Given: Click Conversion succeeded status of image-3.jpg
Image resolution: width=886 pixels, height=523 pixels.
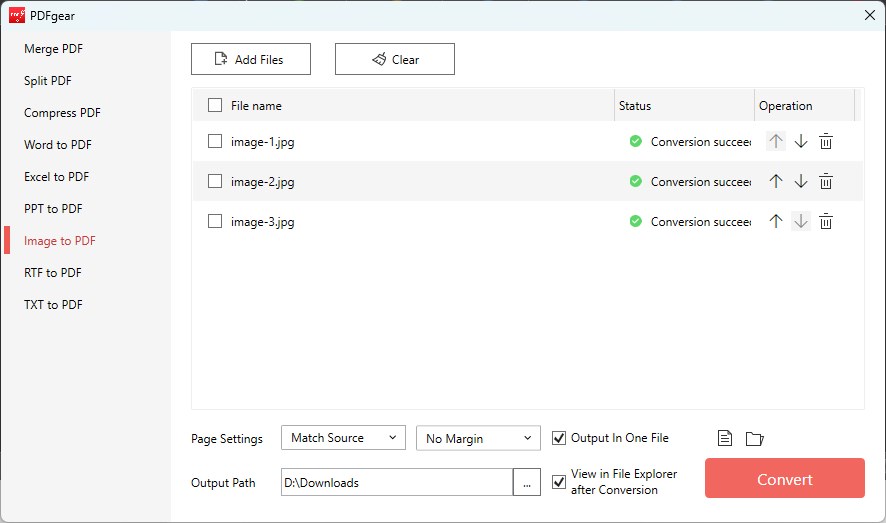Looking at the screenshot, I should point(701,222).
